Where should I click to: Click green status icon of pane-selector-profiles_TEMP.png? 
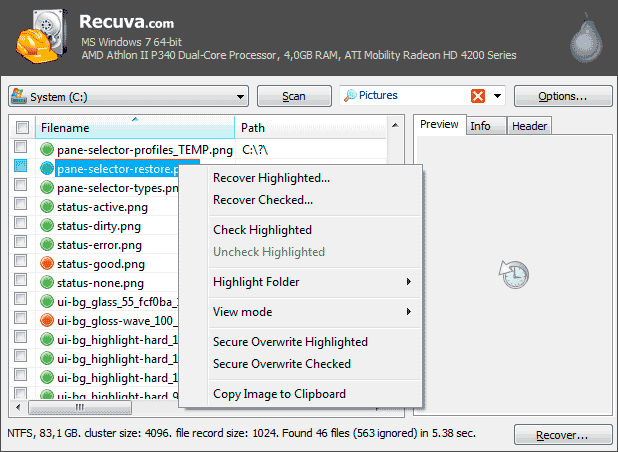(47, 149)
